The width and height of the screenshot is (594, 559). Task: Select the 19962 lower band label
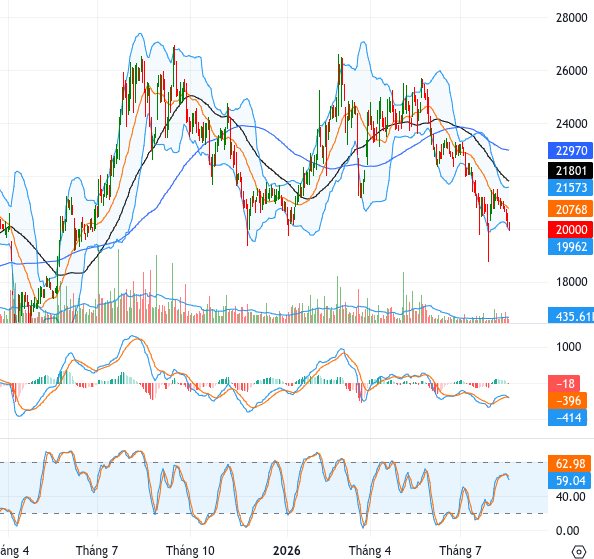pyautogui.click(x=571, y=247)
